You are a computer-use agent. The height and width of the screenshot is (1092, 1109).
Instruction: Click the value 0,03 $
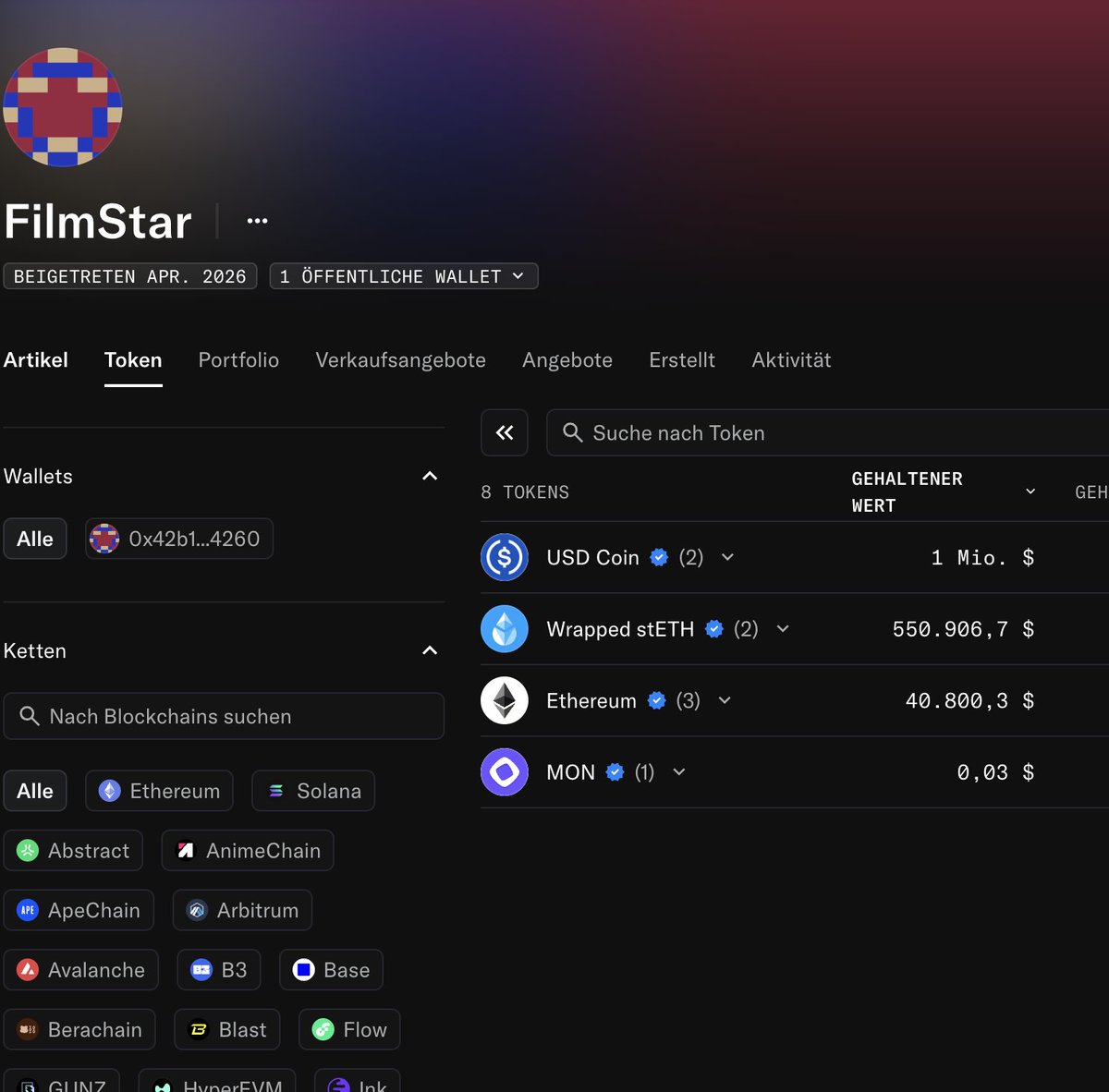pos(995,772)
